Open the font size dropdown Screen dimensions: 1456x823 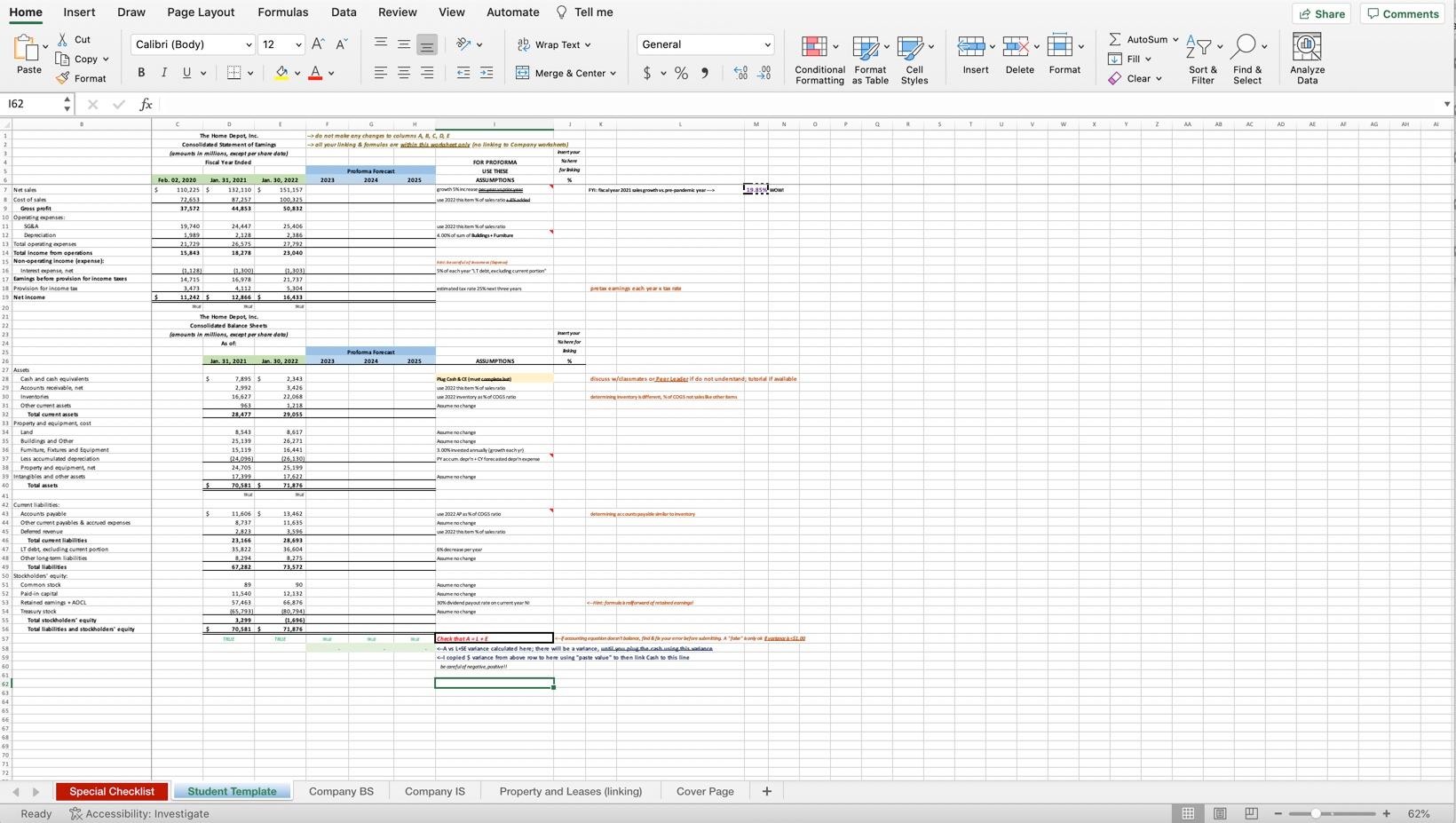click(298, 45)
